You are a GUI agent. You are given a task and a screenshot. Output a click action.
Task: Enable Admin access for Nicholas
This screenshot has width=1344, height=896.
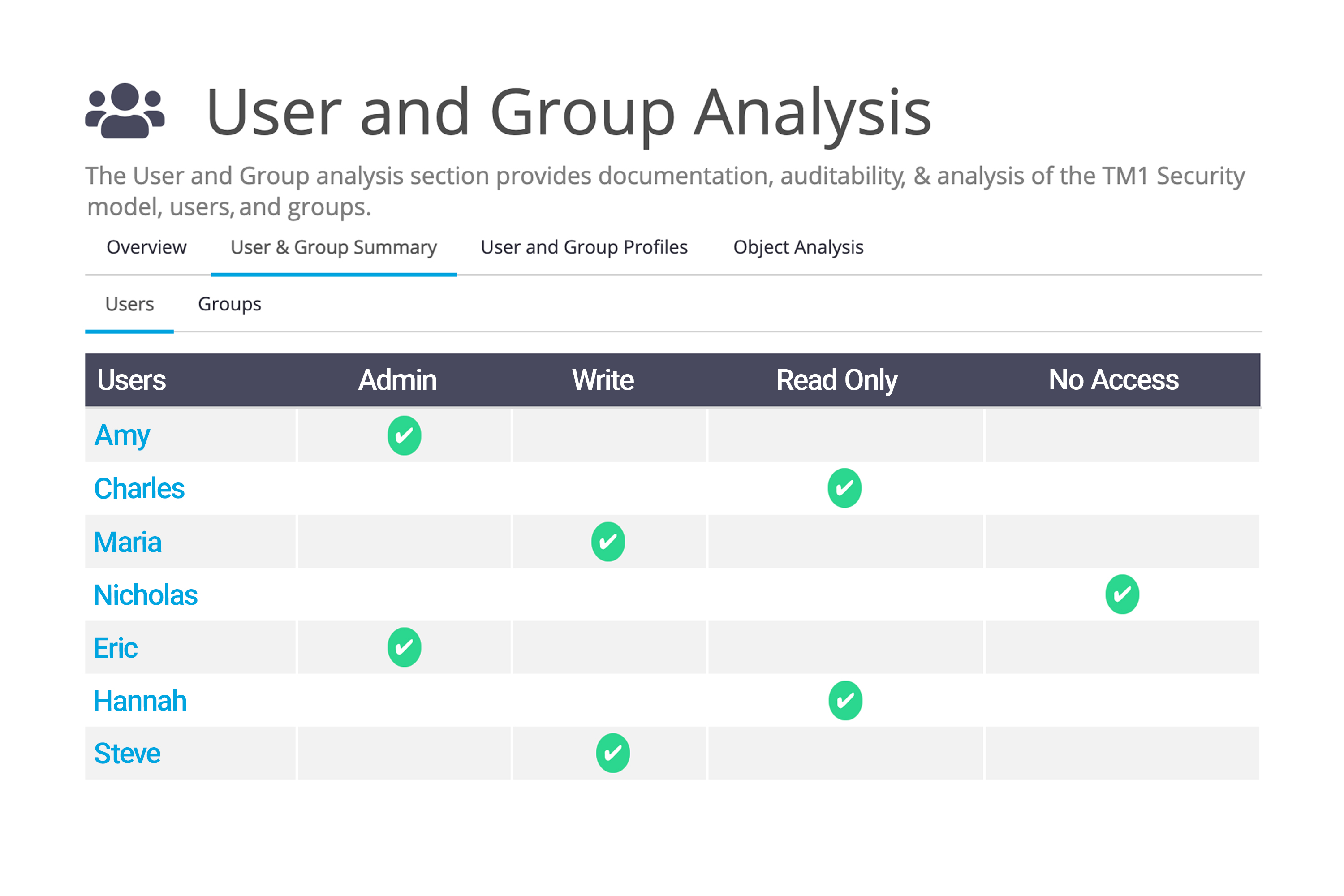[x=405, y=595]
